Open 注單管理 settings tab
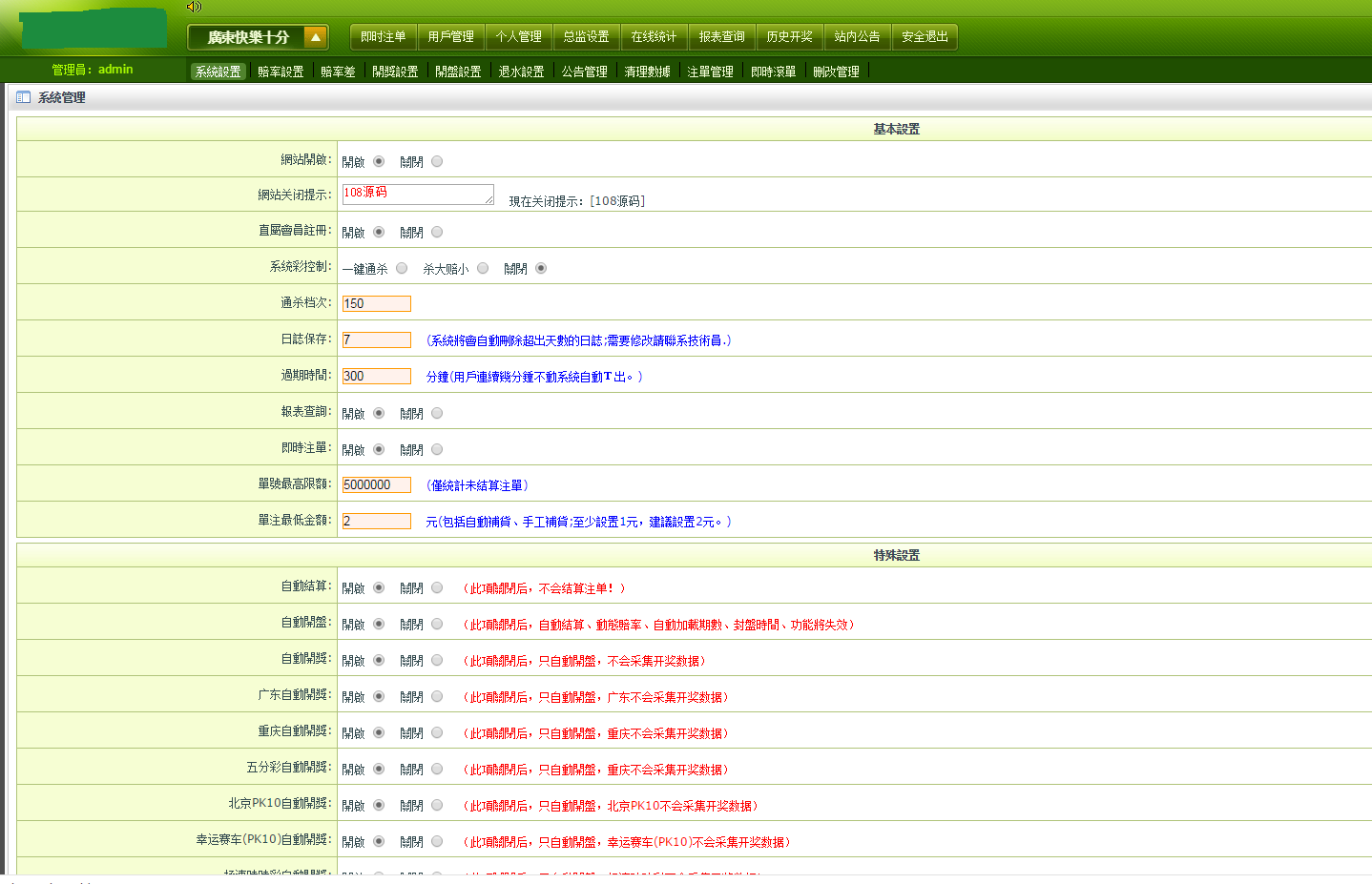The width and height of the screenshot is (1372, 884). click(709, 70)
